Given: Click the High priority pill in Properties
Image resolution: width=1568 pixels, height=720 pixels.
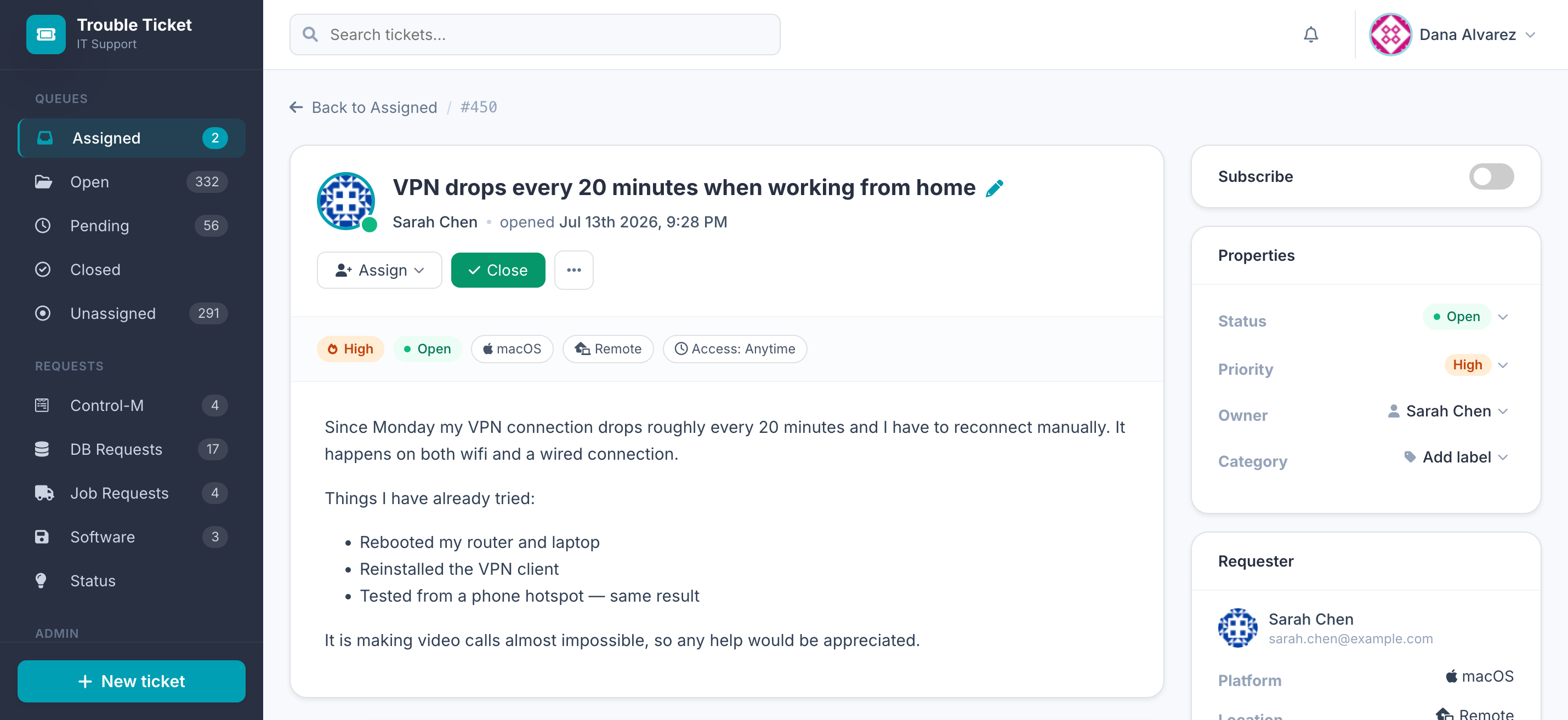Looking at the screenshot, I should point(1468,365).
